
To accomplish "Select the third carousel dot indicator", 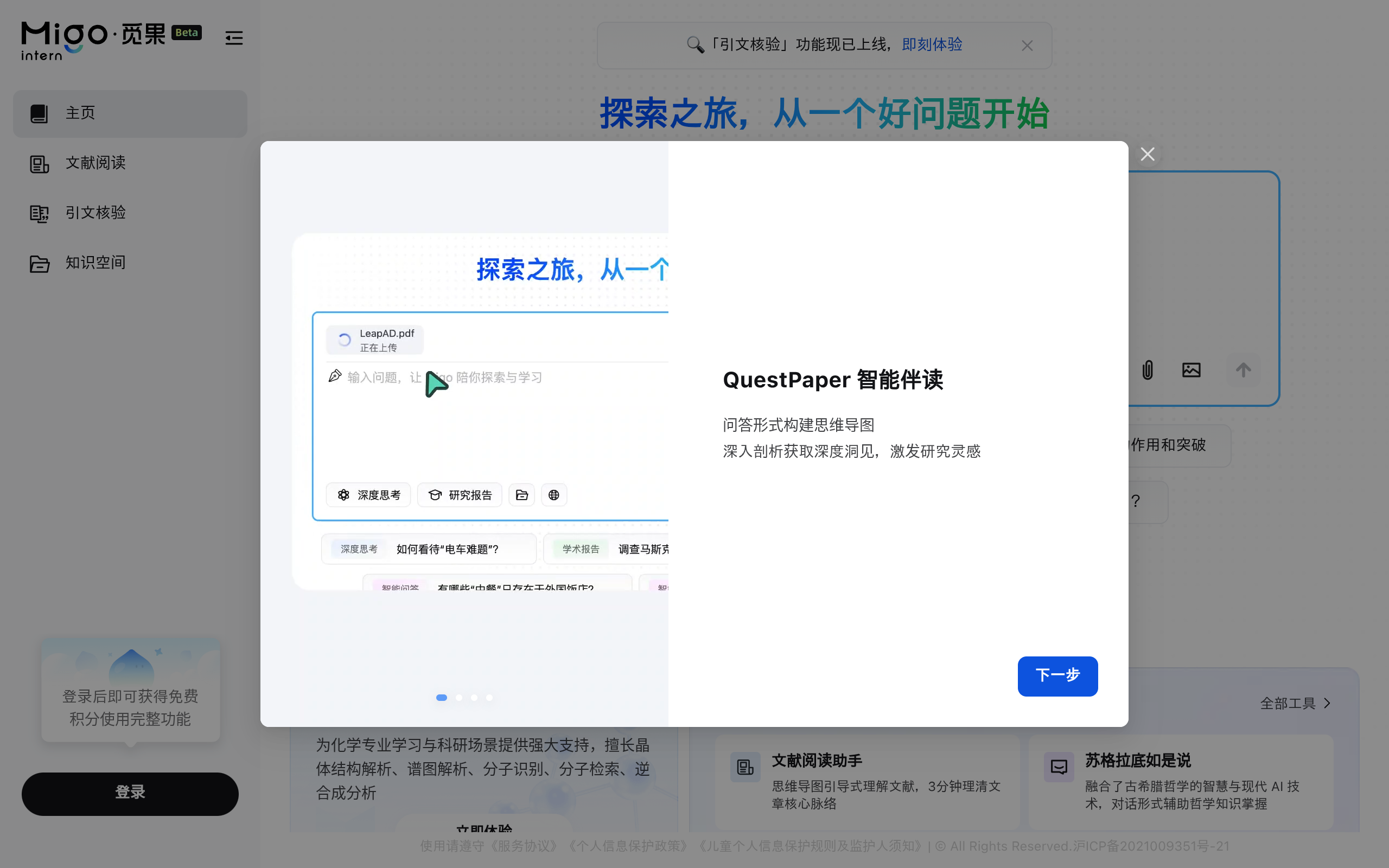I will (x=474, y=698).
